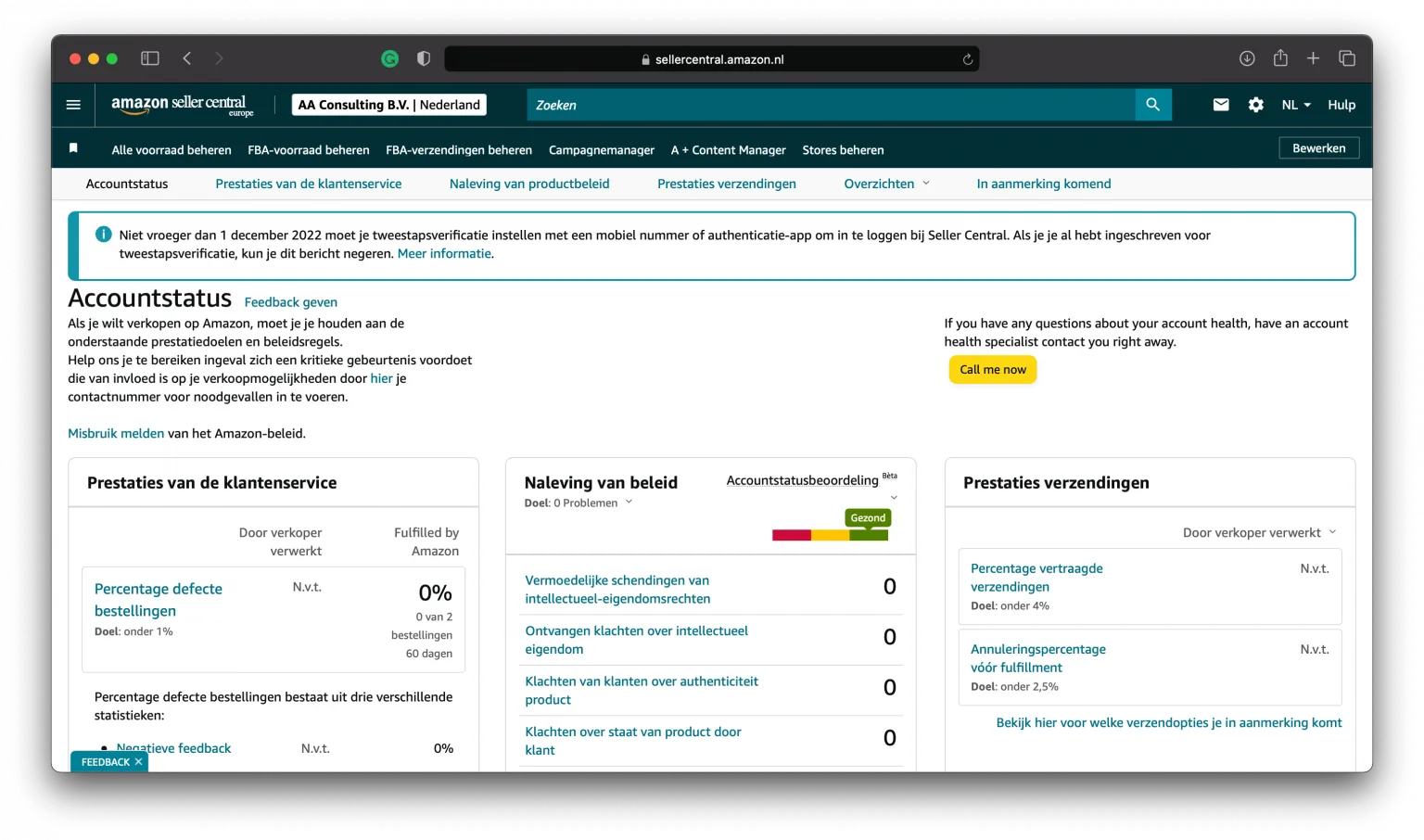Viewport: 1424px width, 840px height.
Task: Click the Zoeken search field
Action: tap(831, 105)
